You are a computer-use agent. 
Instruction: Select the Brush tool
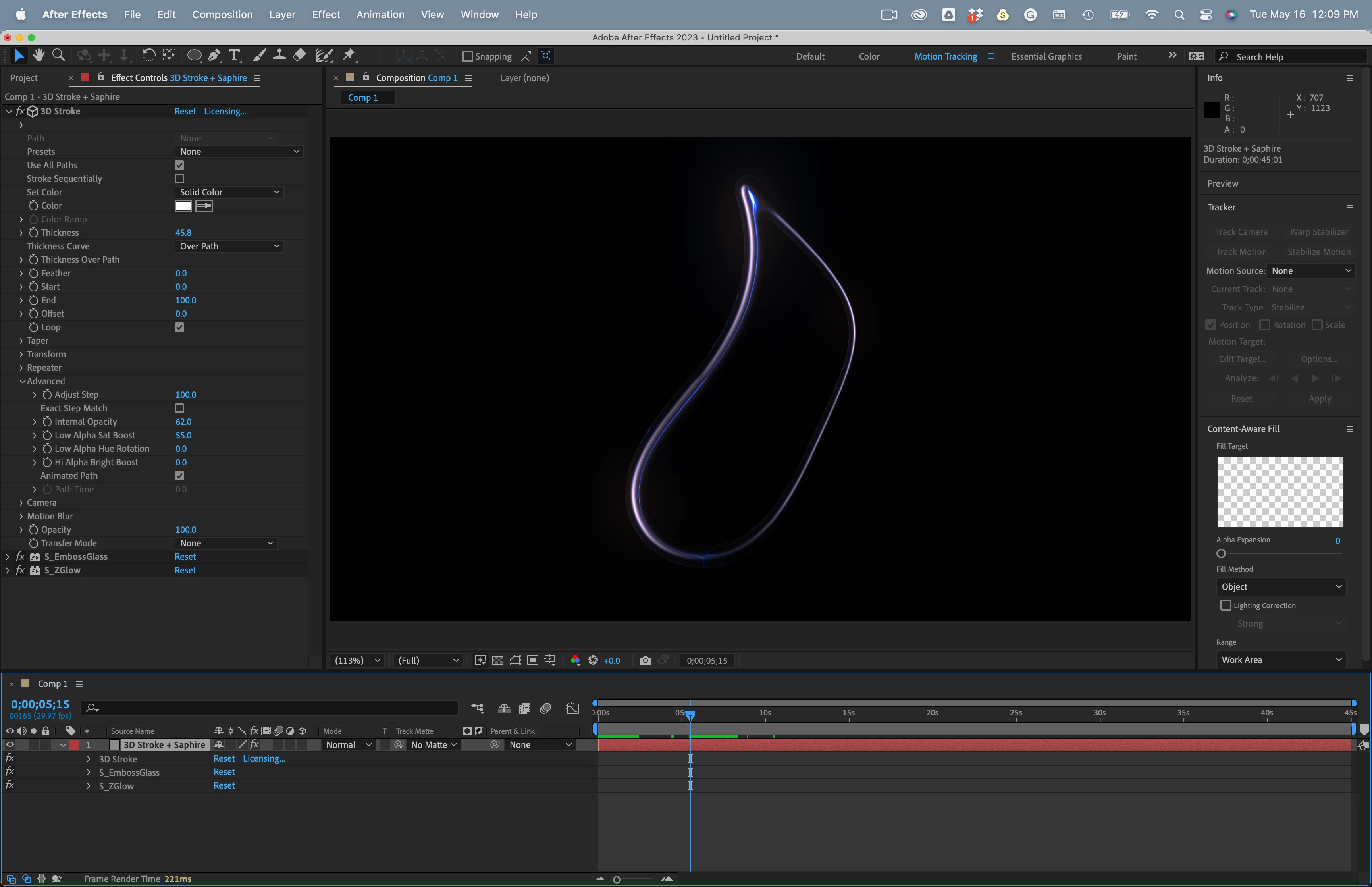point(260,55)
